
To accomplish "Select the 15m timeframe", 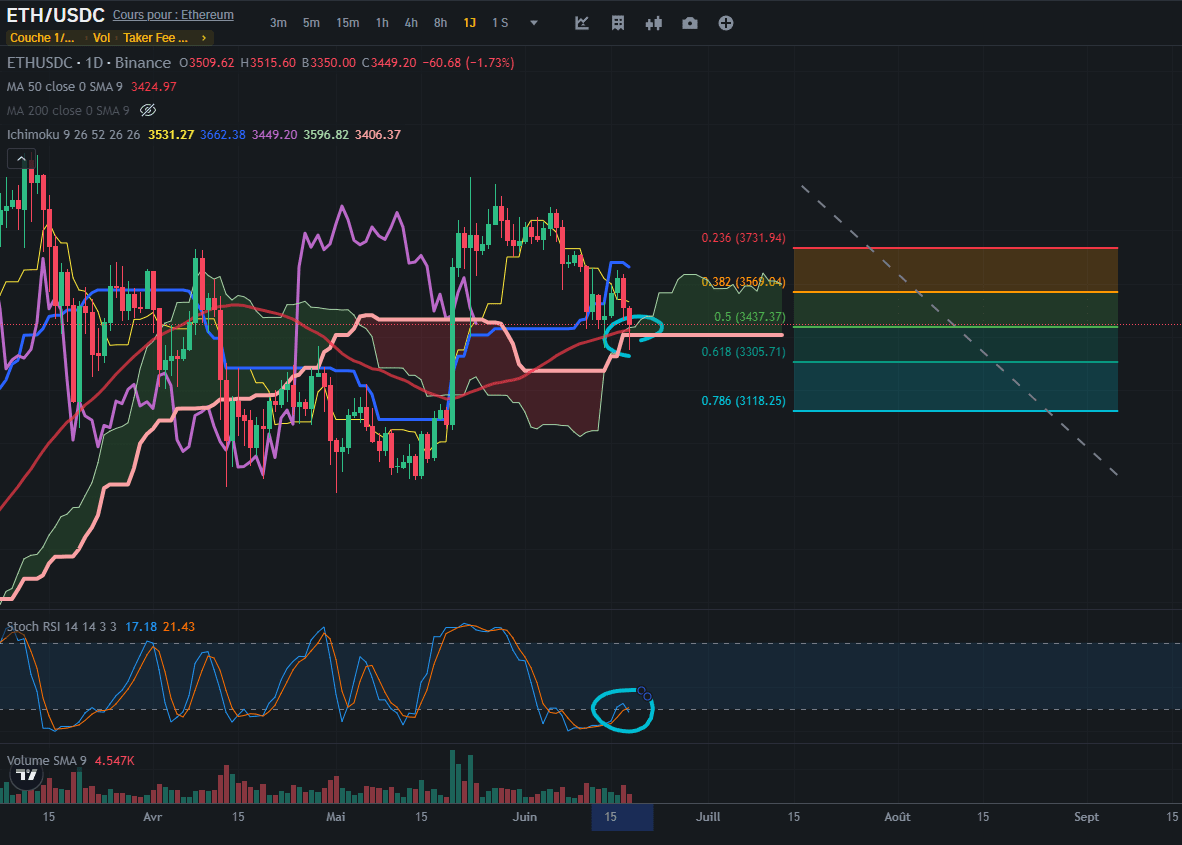I will [347, 23].
